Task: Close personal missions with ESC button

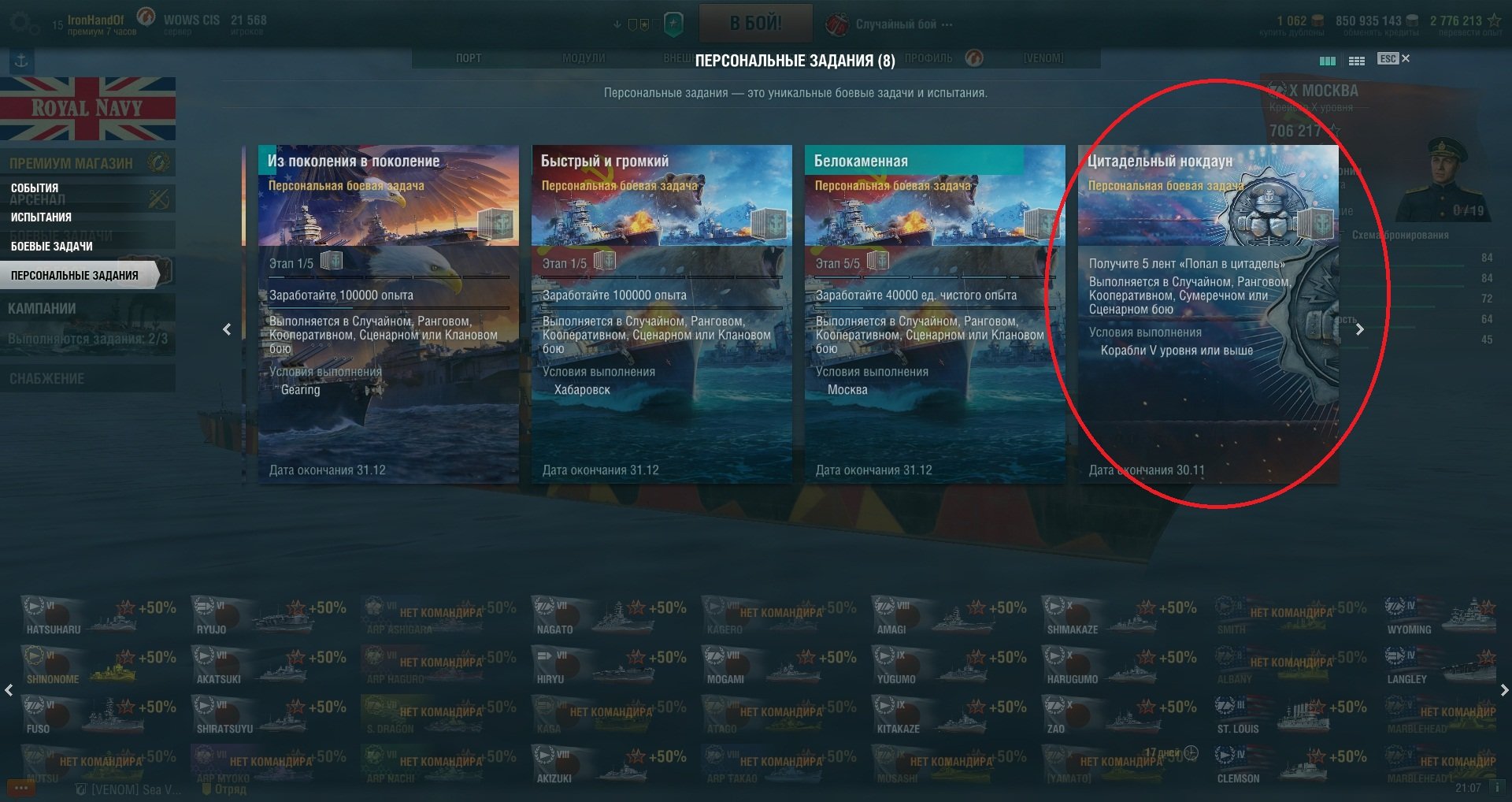Action: (x=1393, y=59)
